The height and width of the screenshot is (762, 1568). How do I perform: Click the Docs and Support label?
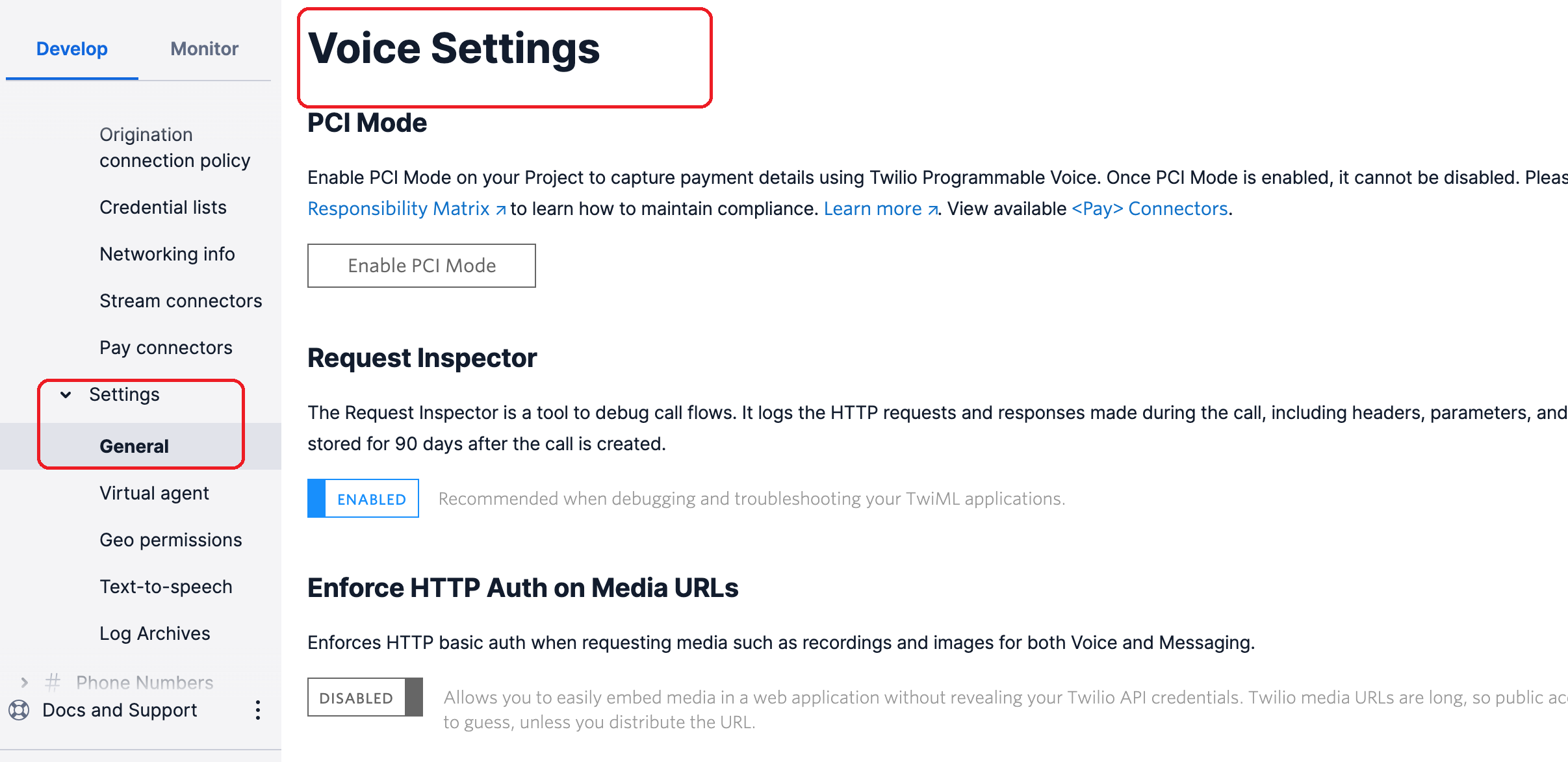tap(120, 710)
